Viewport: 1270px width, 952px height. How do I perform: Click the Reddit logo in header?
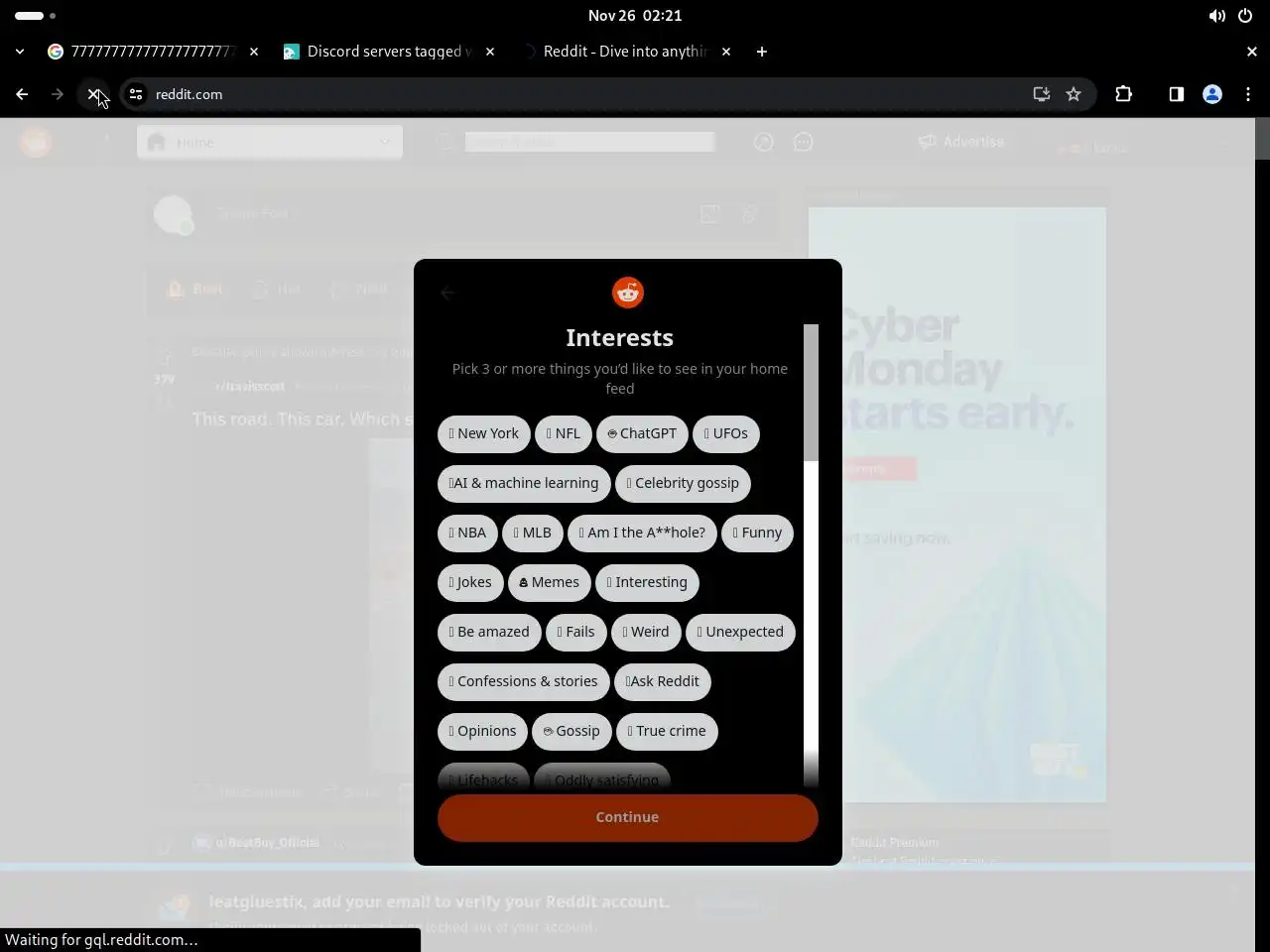point(36,143)
